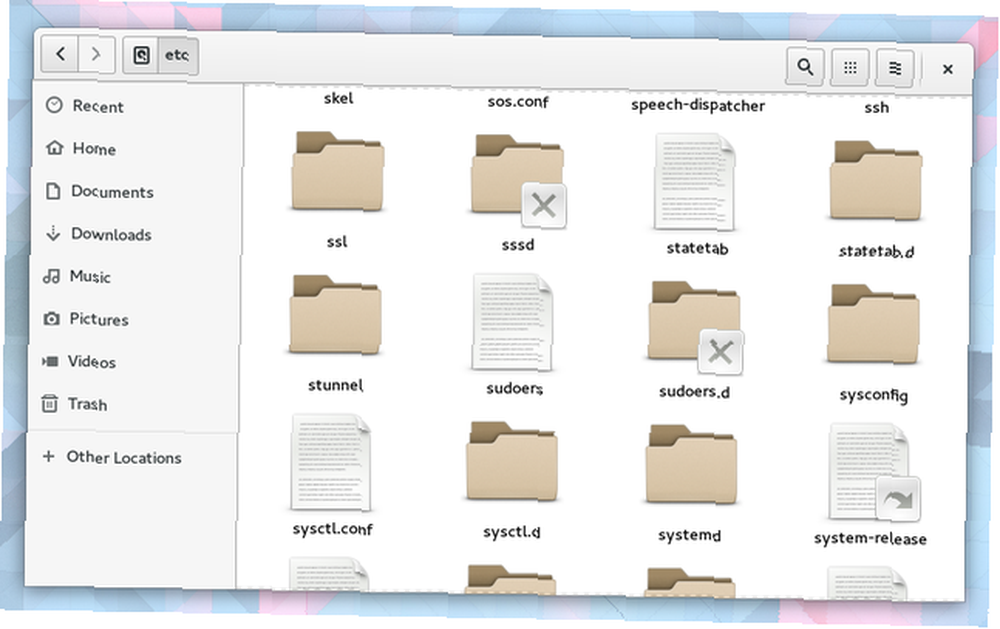Screen dimensions: 1000x629
Task: Select the sysctl.conf file icon
Action: [331, 463]
